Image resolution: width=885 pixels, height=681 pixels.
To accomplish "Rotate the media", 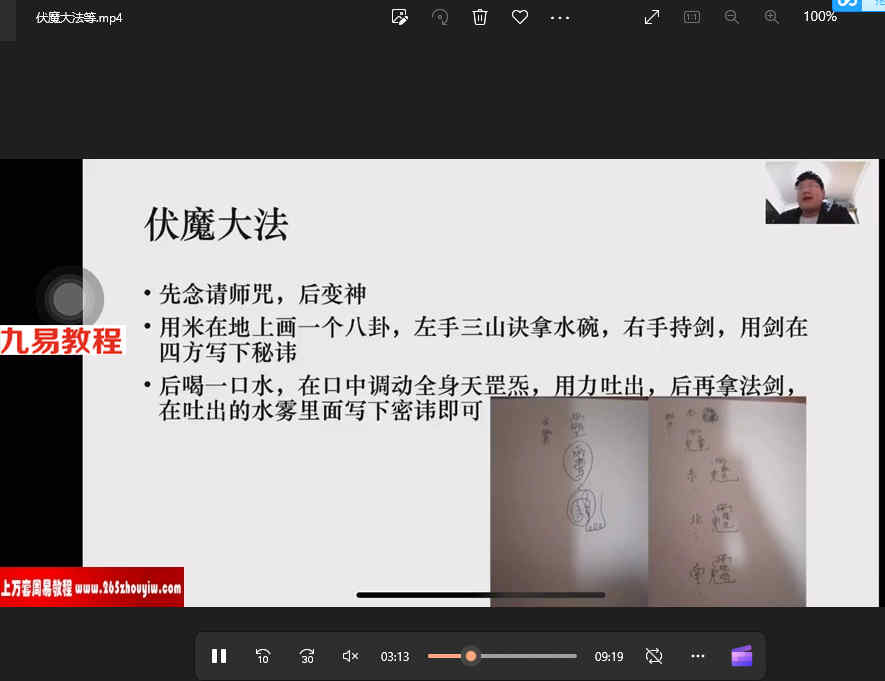I will pos(440,17).
